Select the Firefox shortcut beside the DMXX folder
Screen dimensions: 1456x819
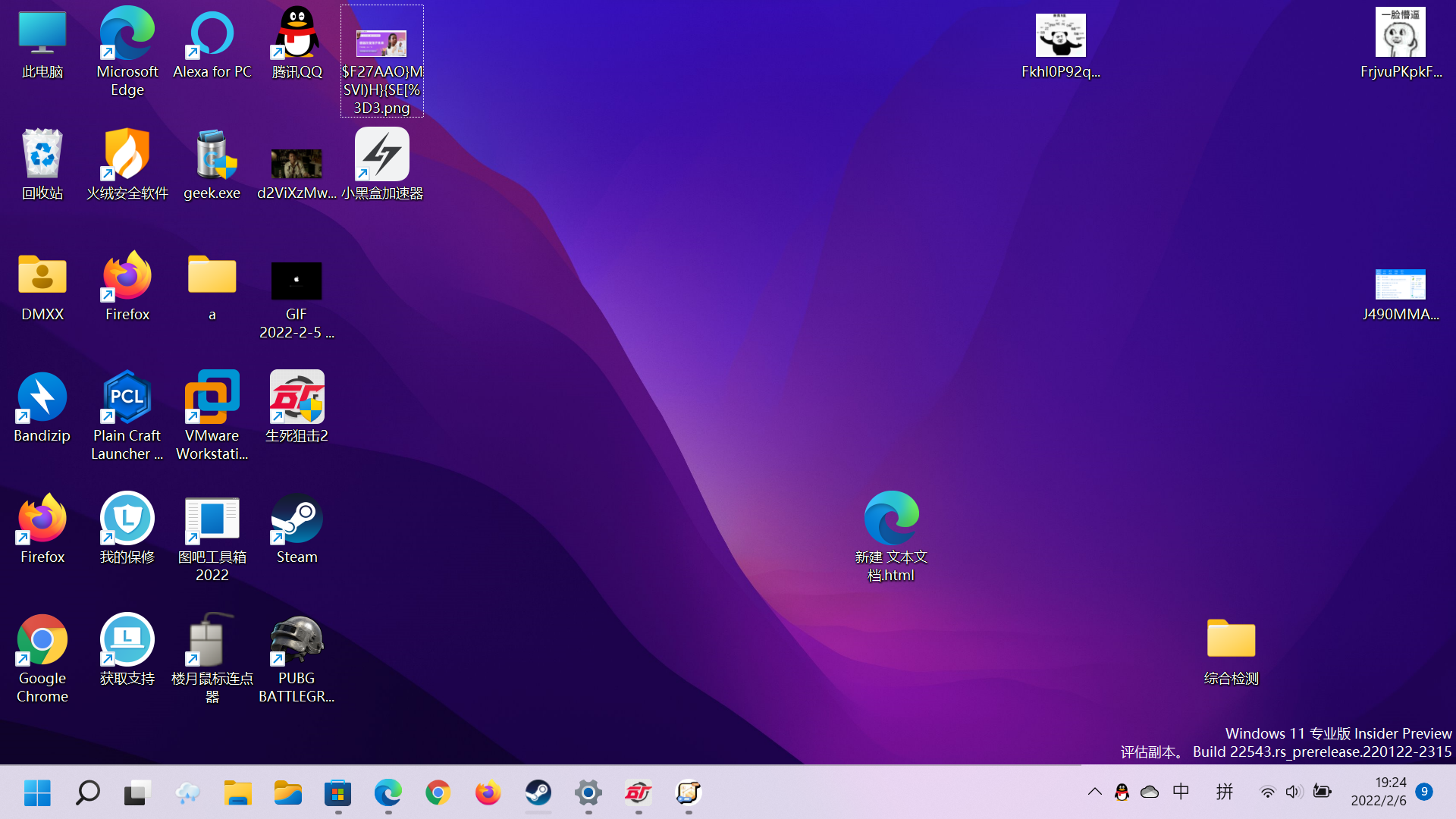tap(127, 287)
